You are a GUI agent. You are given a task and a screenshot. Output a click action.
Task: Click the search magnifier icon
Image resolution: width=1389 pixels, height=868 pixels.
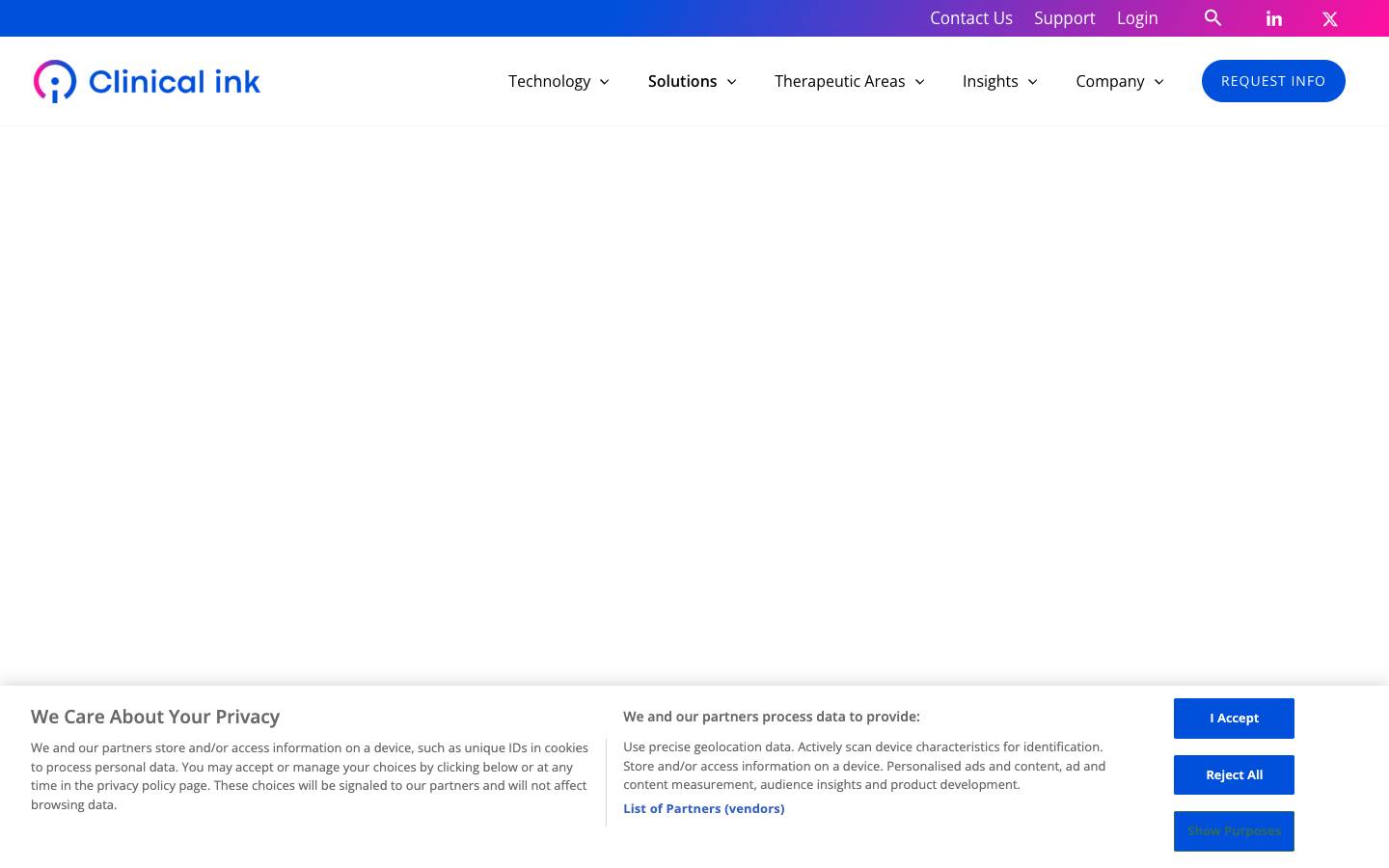(x=1213, y=17)
